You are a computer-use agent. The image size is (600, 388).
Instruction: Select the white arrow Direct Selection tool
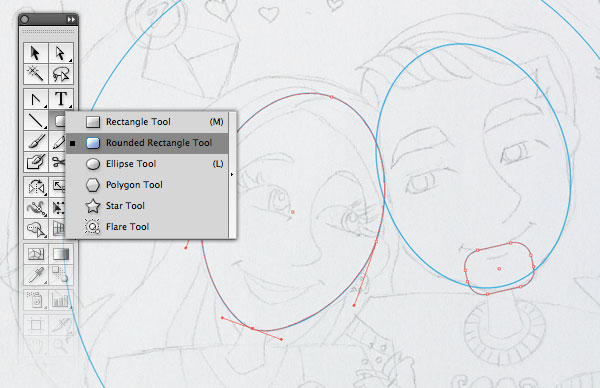pos(60,53)
